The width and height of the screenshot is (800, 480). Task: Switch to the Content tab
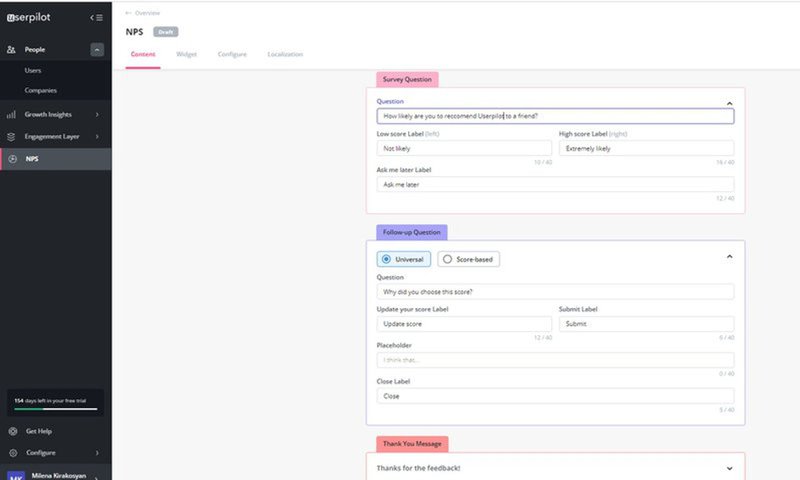143,54
